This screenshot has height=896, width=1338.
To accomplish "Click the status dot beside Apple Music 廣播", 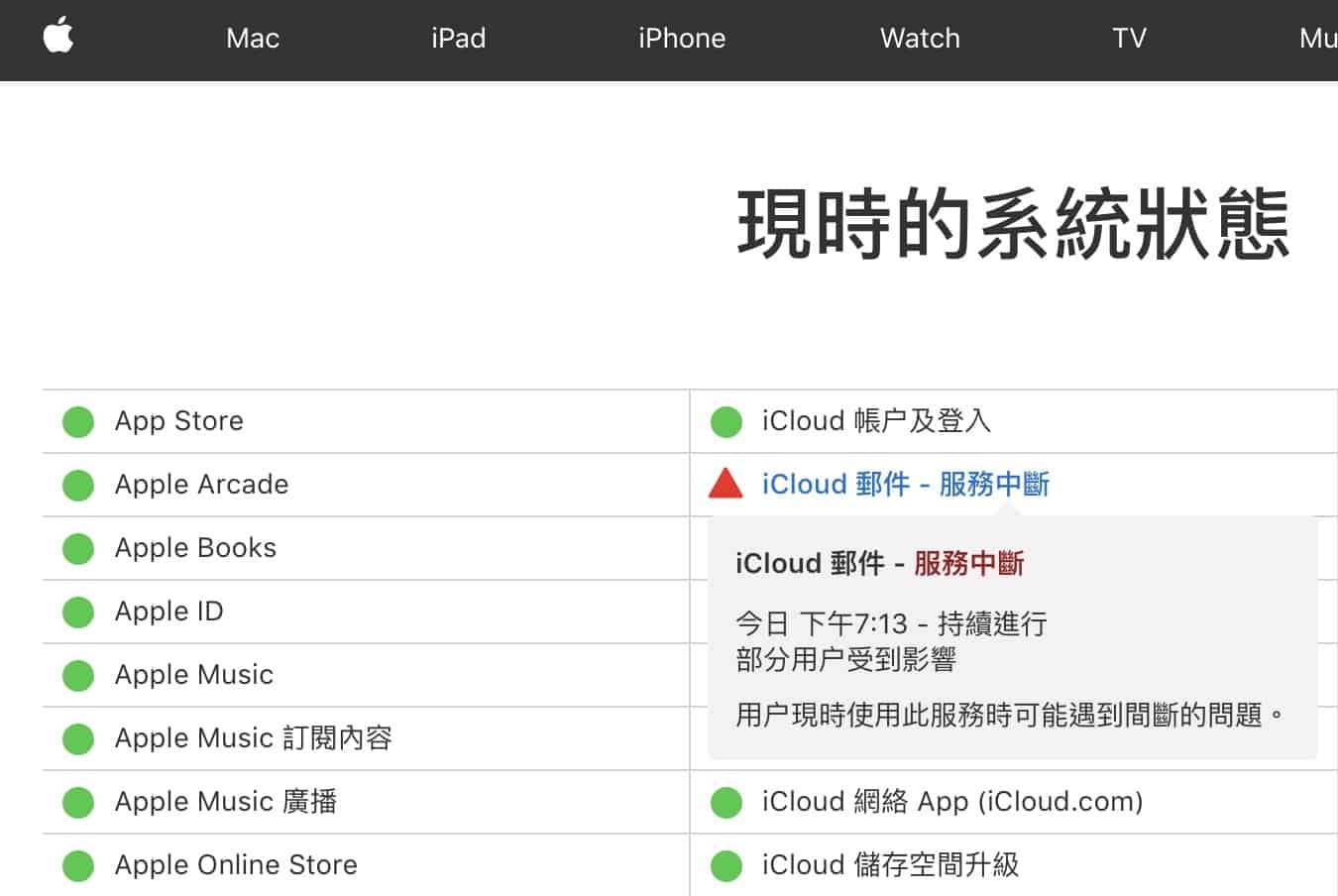I will tap(78, 802).
